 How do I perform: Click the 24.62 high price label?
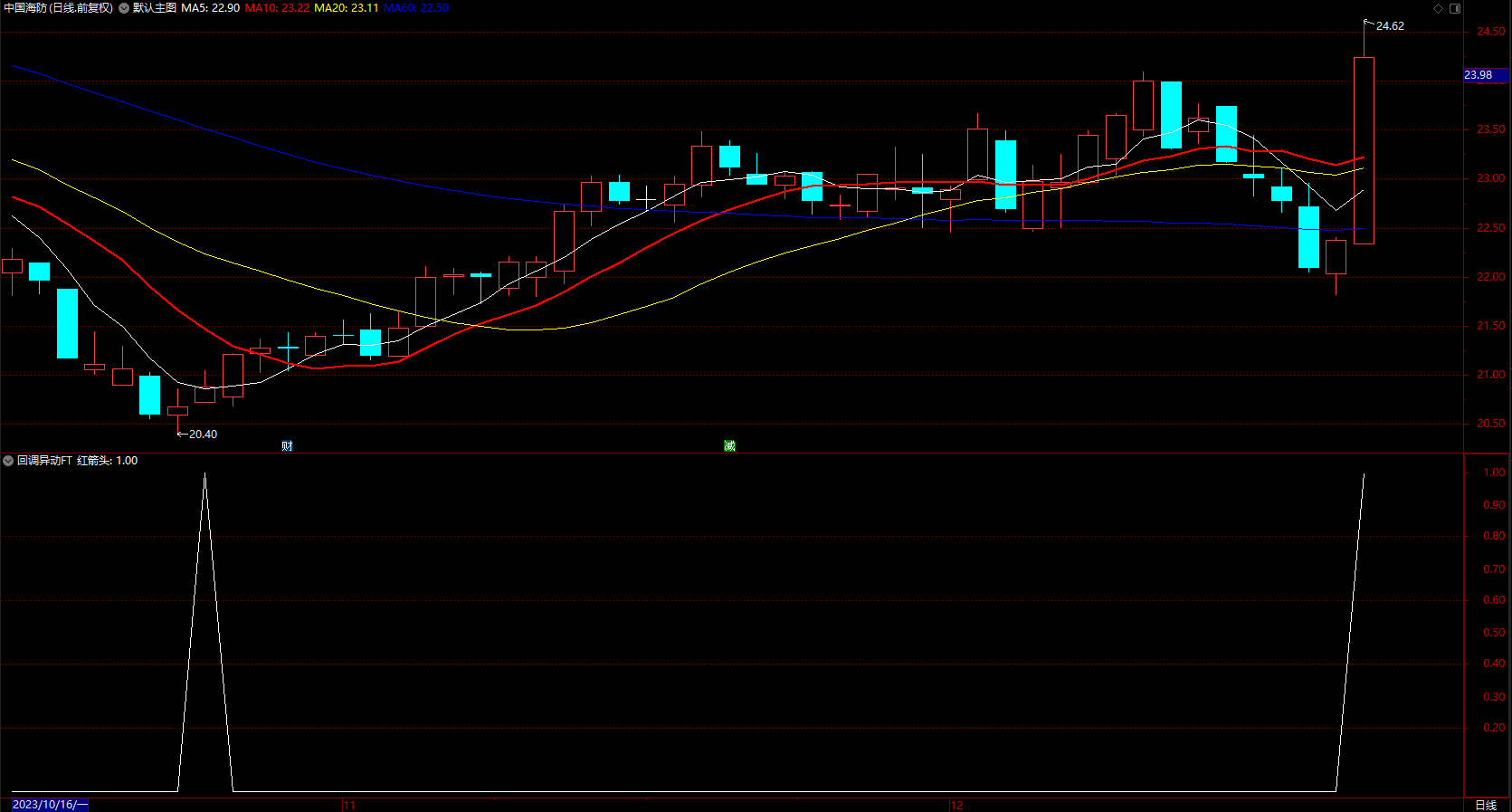[x=1390, y=26]
